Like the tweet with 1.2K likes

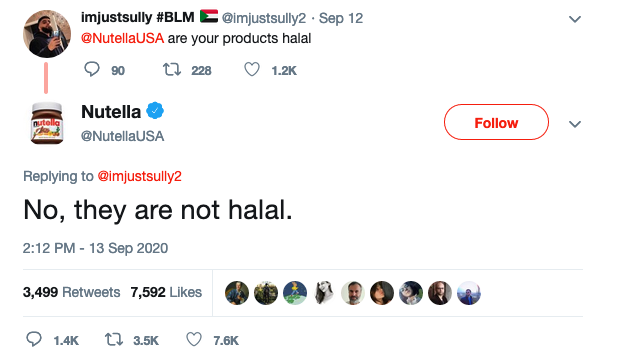tap(252, 69)
